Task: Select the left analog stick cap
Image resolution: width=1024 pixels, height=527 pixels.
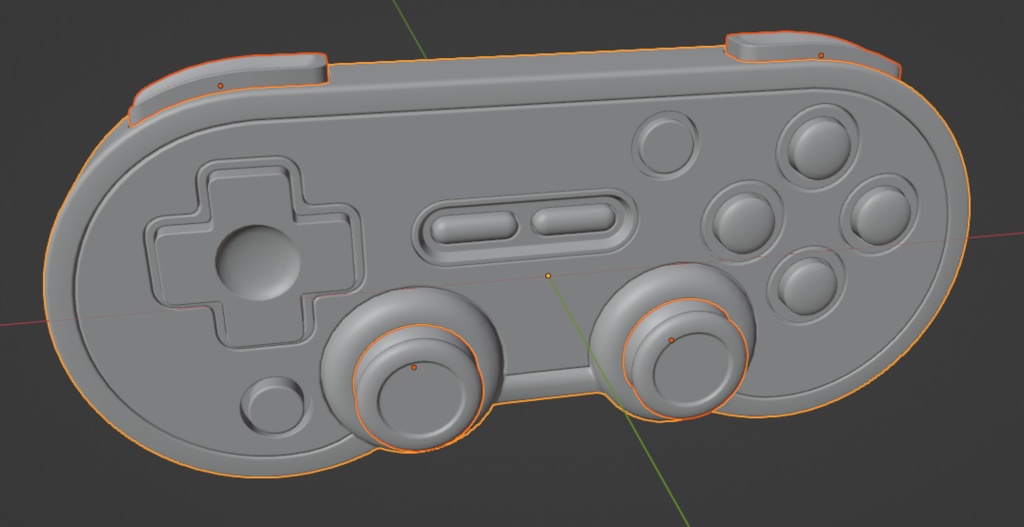Action: click(x=418, y=390)
